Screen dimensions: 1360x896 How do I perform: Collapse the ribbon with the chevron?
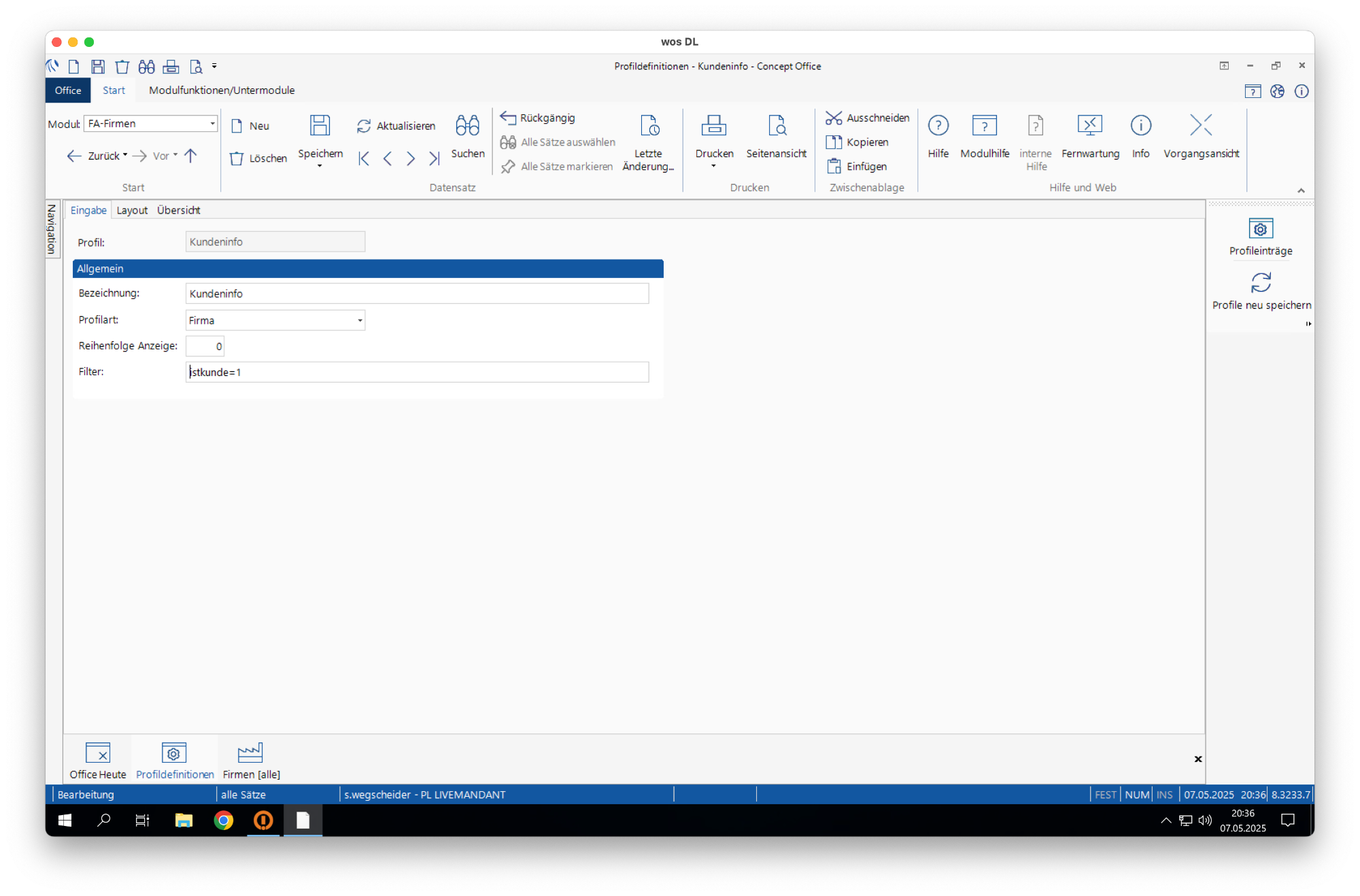1301,191
